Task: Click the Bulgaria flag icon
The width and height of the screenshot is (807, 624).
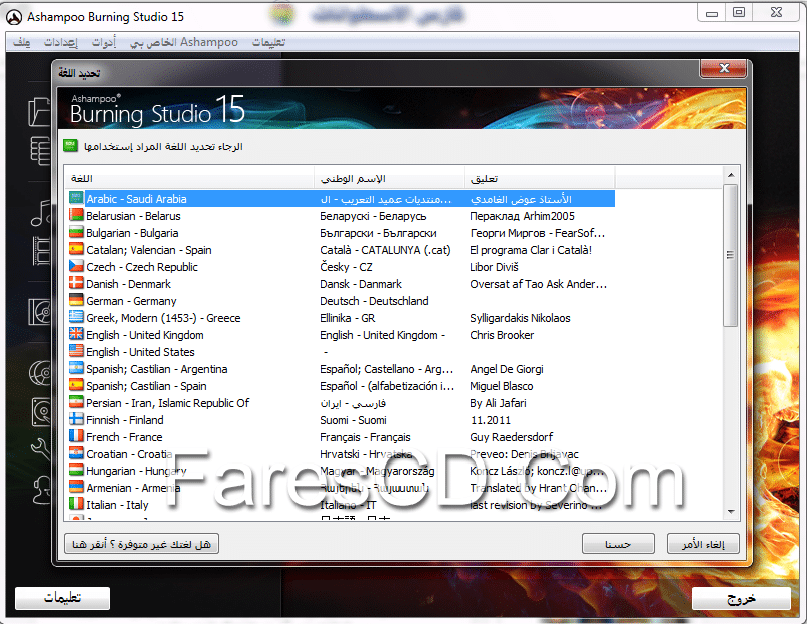Action: [76, 232]
